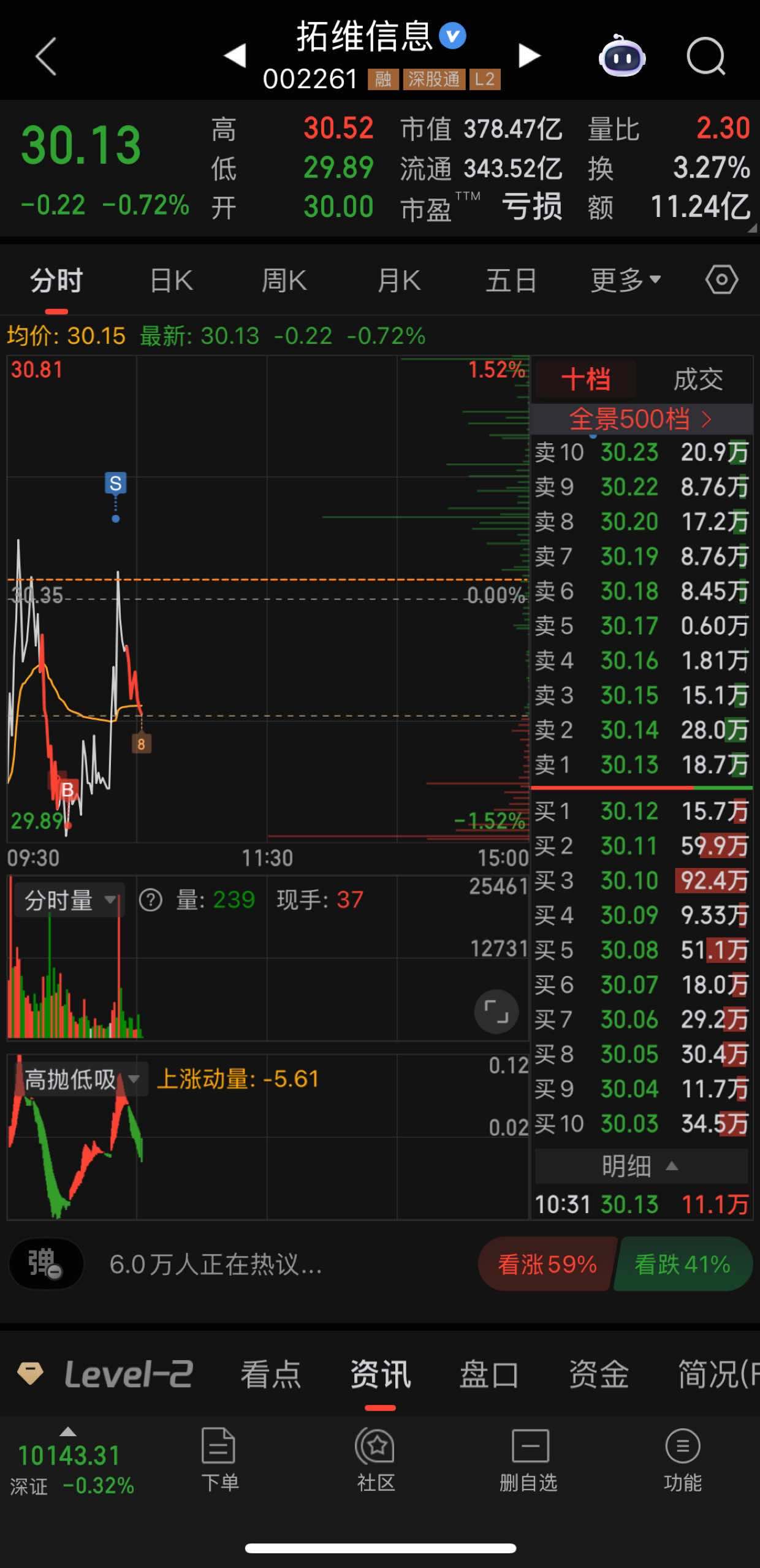Image resolution: width=760 pixels, height=1568 pixels.
Task: Select the 日K chart tab
Action: click(x=172, y=281)
